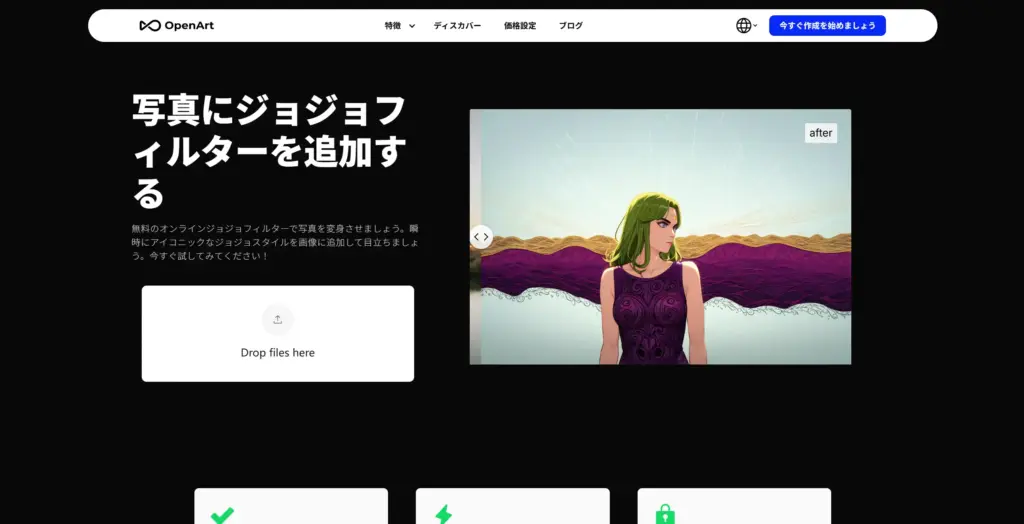
Task: Click the description paragraph starting 無料のオンライン
Action: [275, 242]
